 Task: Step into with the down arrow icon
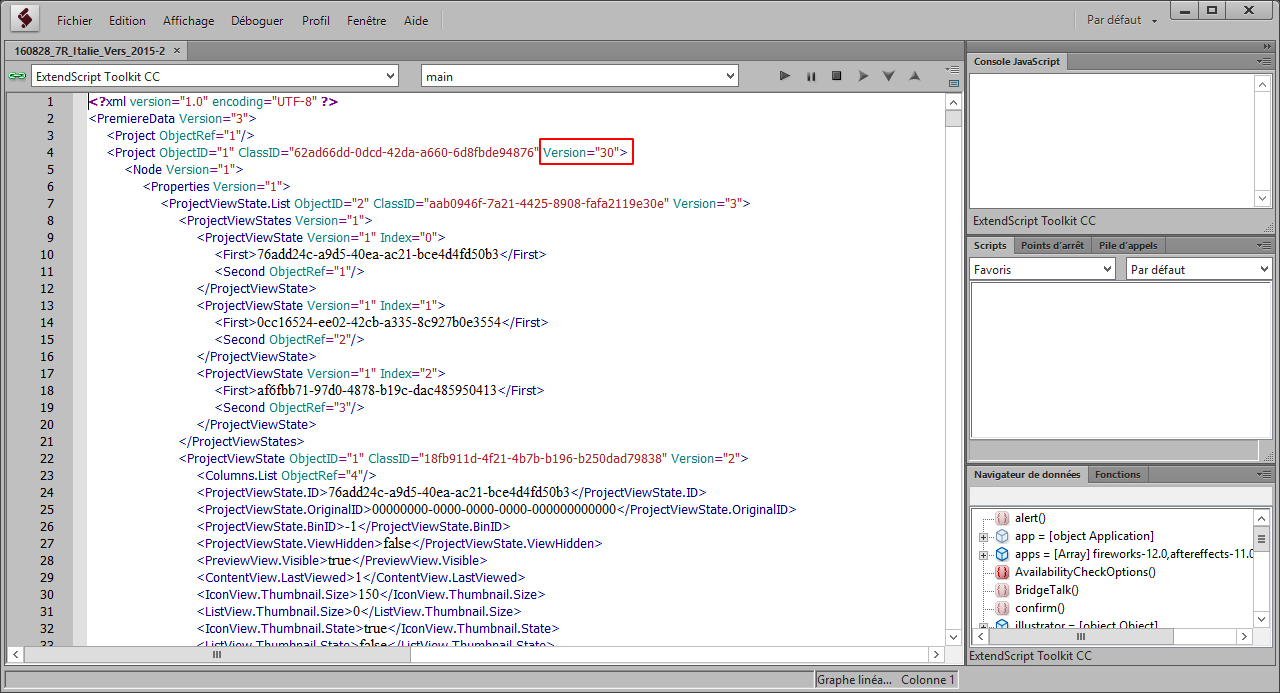tap(888, 76)
